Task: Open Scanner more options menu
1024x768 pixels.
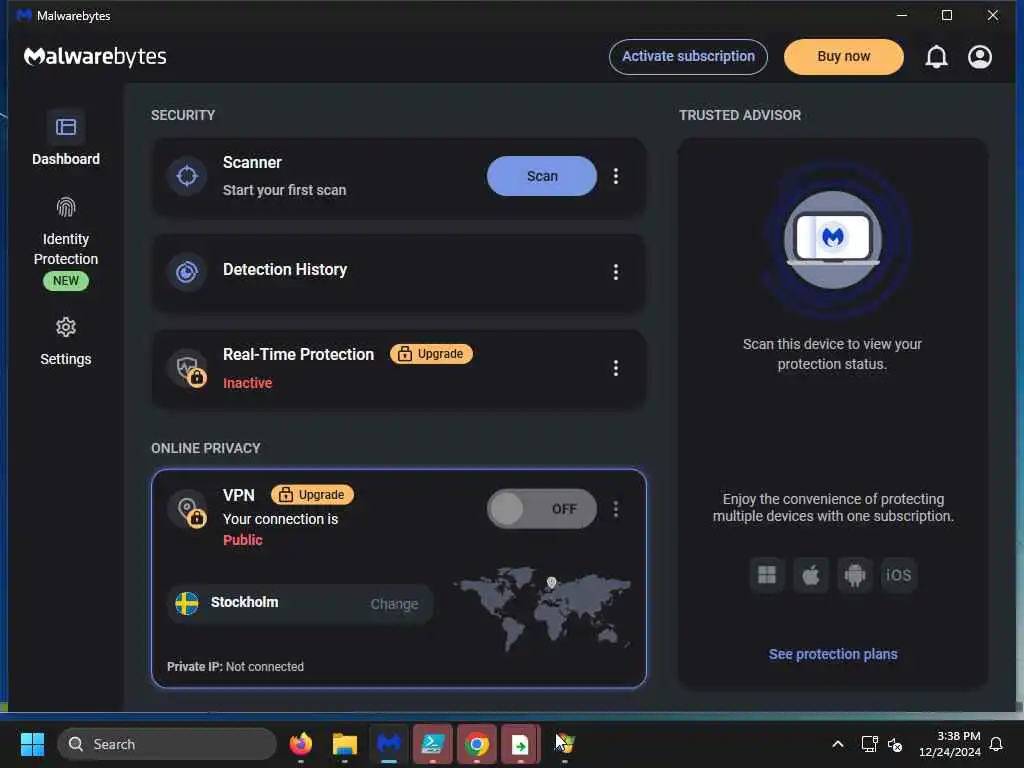Action: pyautogui.click(x=615, y=176)
